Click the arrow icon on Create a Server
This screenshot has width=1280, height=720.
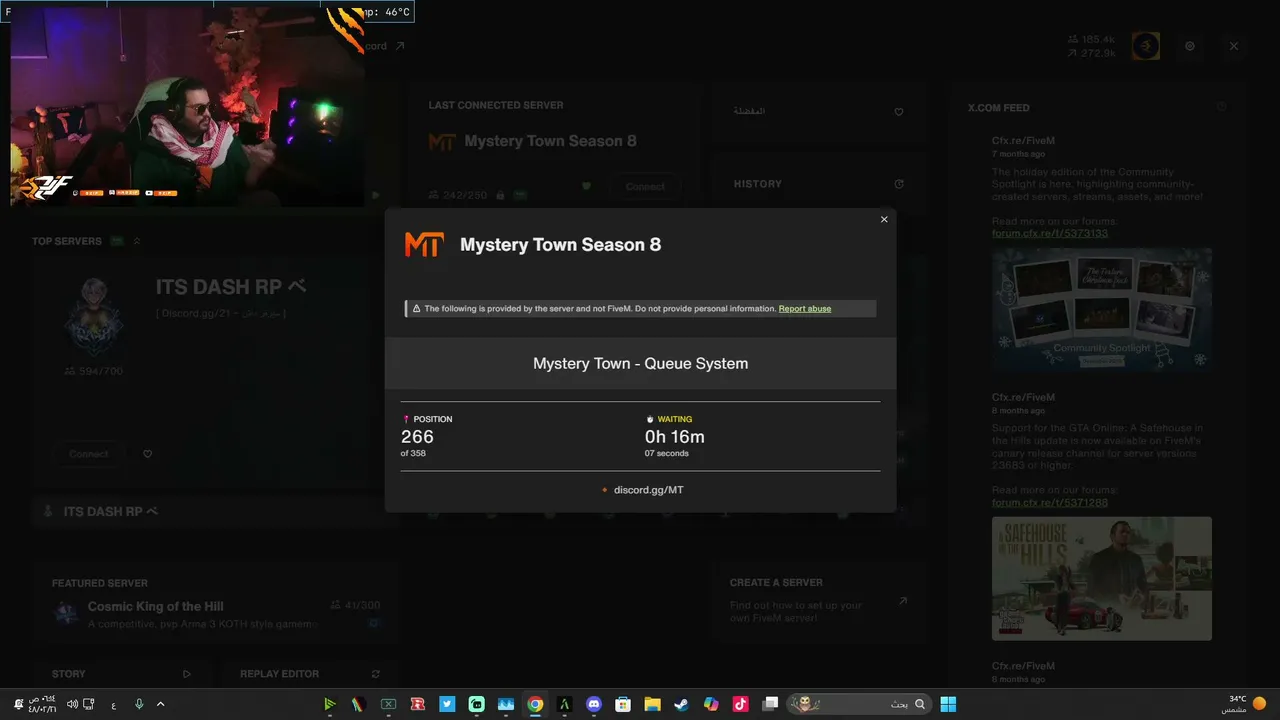[x=903, y=601]
